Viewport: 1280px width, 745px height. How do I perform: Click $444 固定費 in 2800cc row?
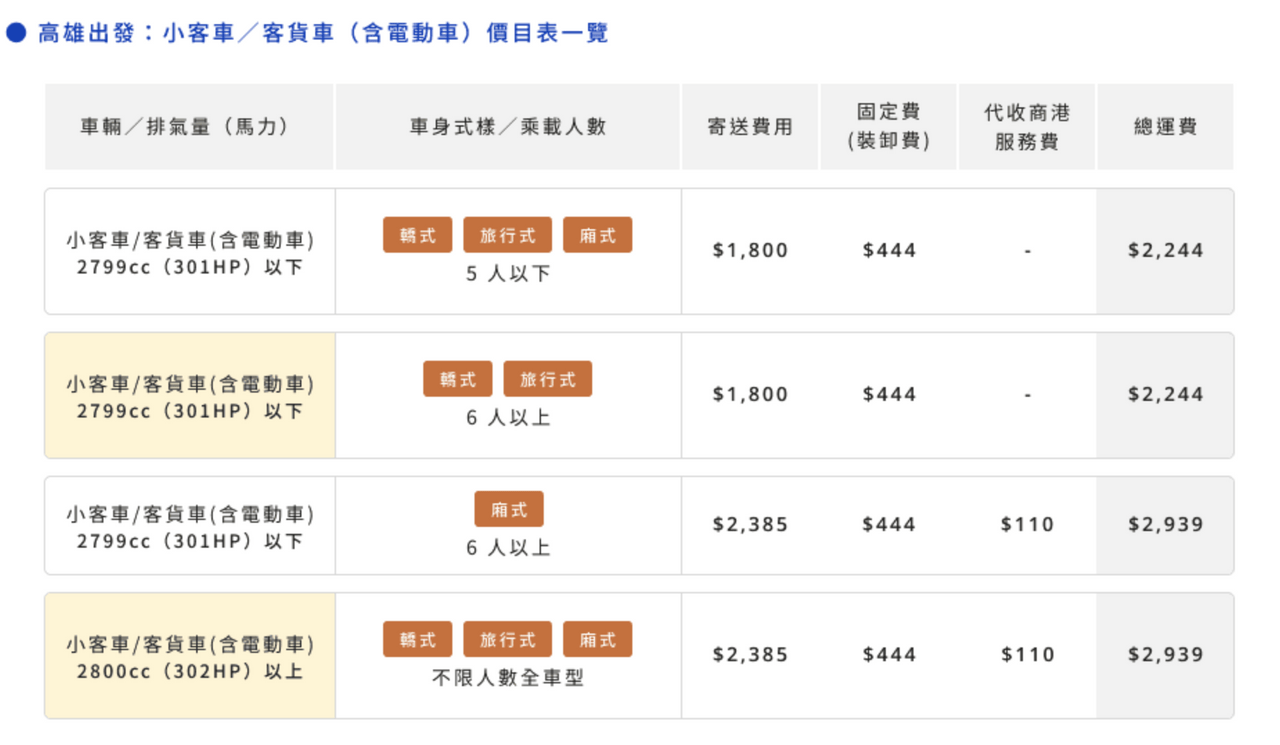(889, 654)
